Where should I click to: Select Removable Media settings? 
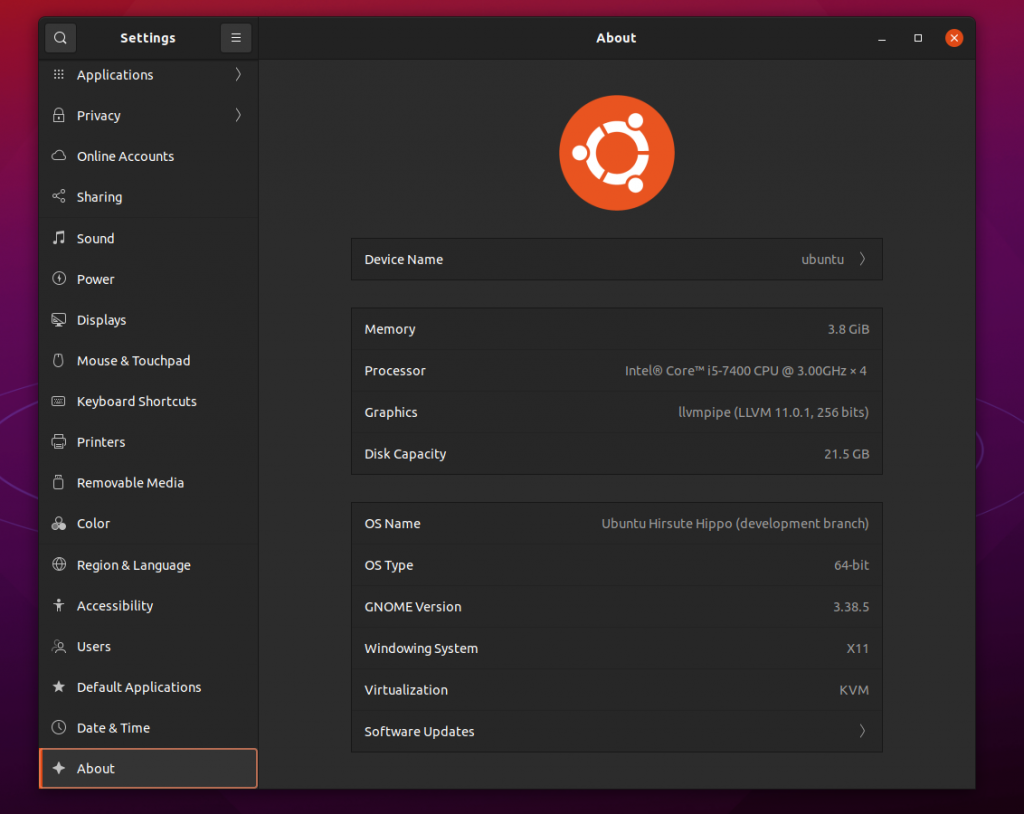(x=130, y=483)
